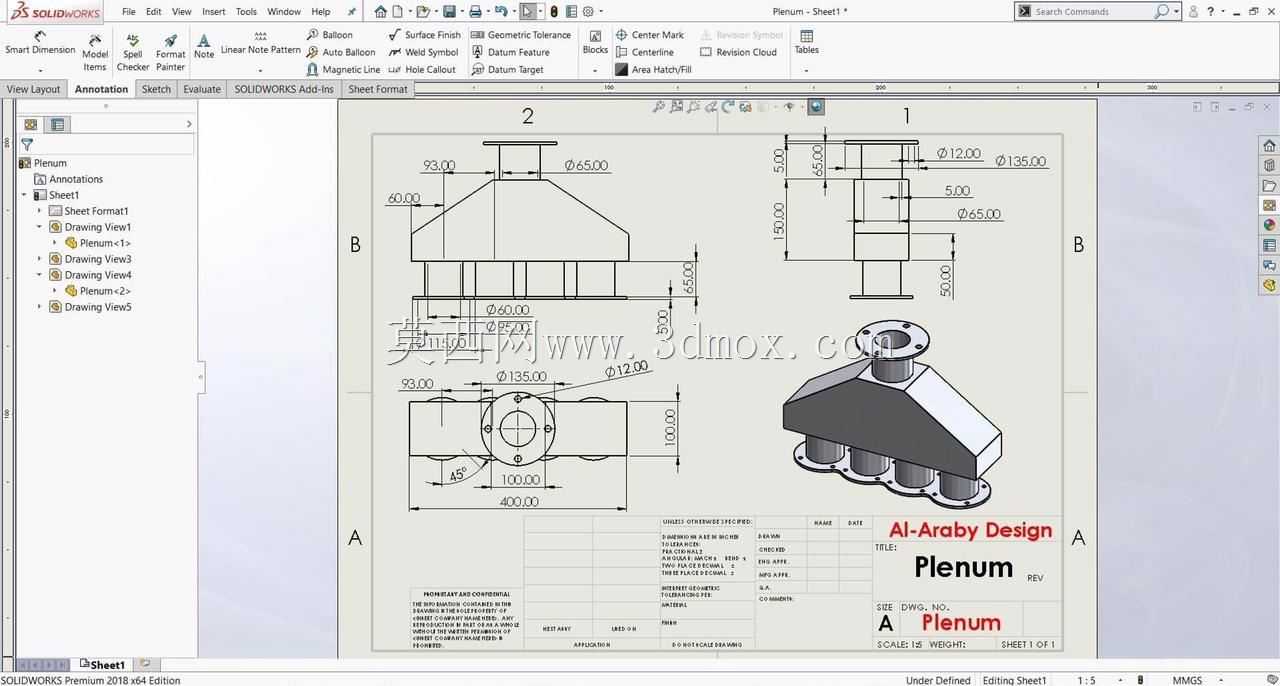Run the Spell Checker
Viewport: 1280px width, 686px height.
[x=133, y=53]
